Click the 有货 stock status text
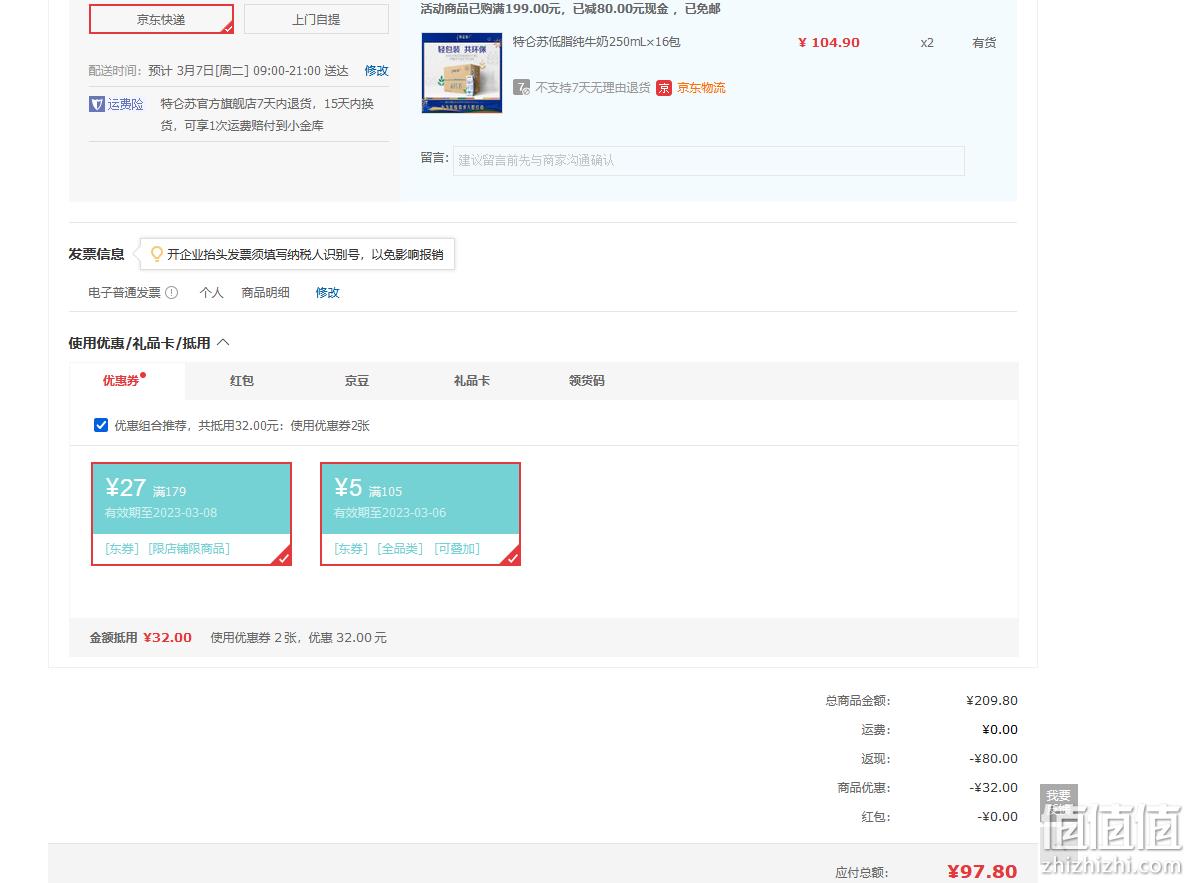The image size is (1191, 883). [x=984, y=43]
